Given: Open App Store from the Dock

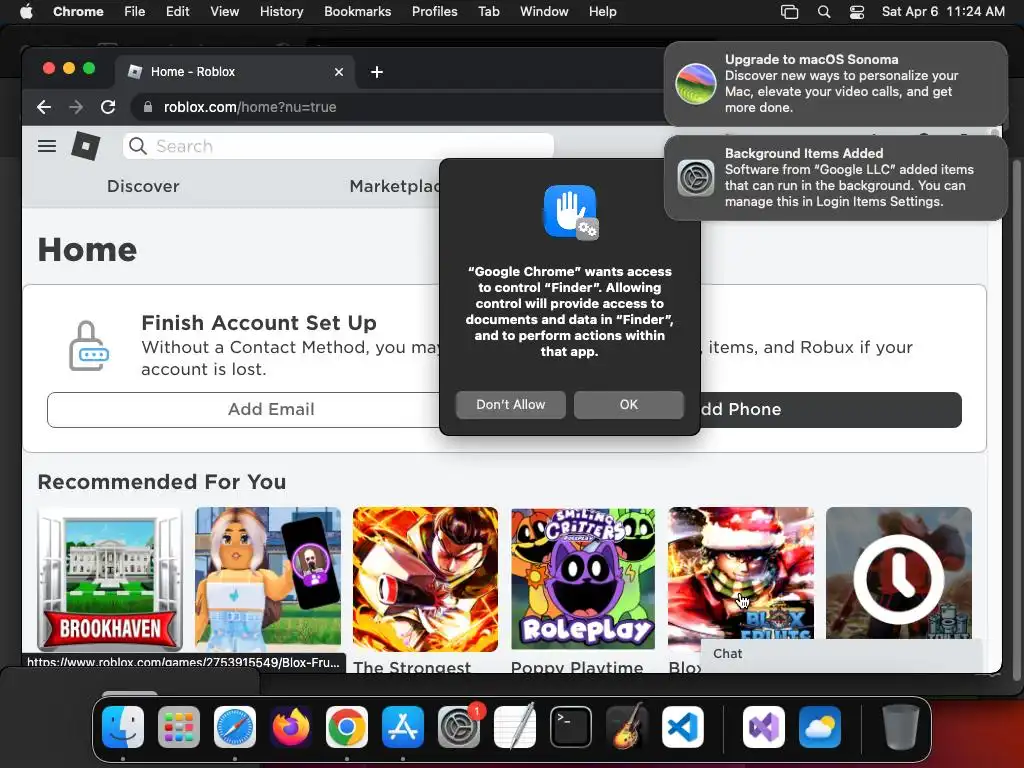Looking at the screenshot, I should coord(403,727).
